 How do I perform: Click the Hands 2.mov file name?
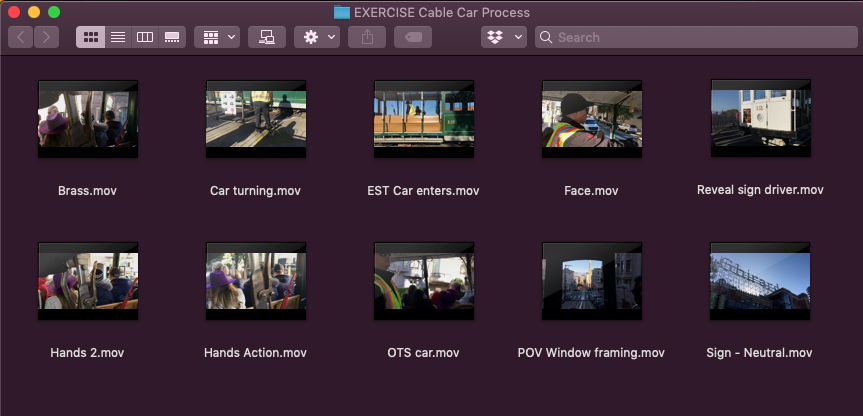point(87,353)
